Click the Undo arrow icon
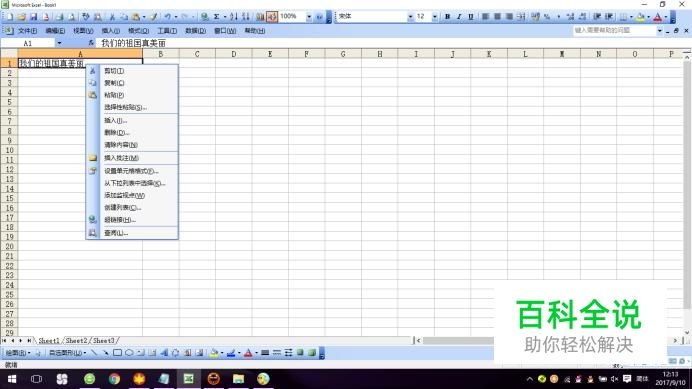The image size is (692, 389). (x=168, y=17)
